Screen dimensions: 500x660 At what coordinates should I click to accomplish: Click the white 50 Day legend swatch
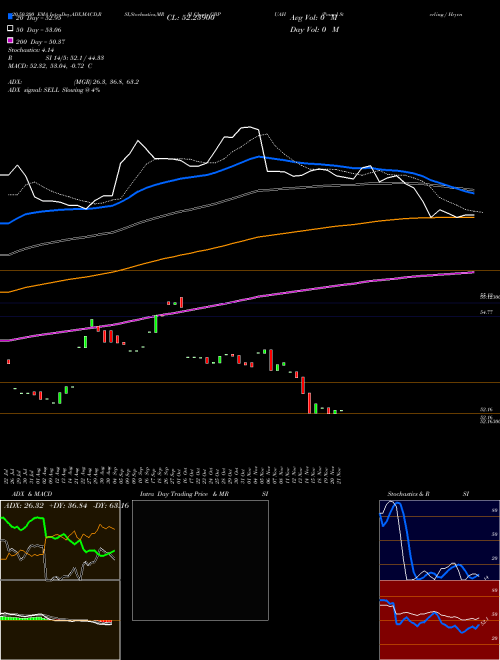click(10, 29)
